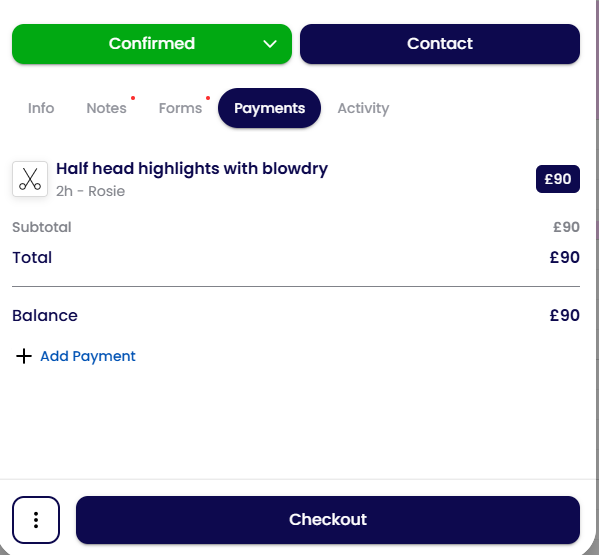Image resolution: width=599 pixels, height=555 pixels.
Task: View the Activity tab
Action: click(363, 108)
